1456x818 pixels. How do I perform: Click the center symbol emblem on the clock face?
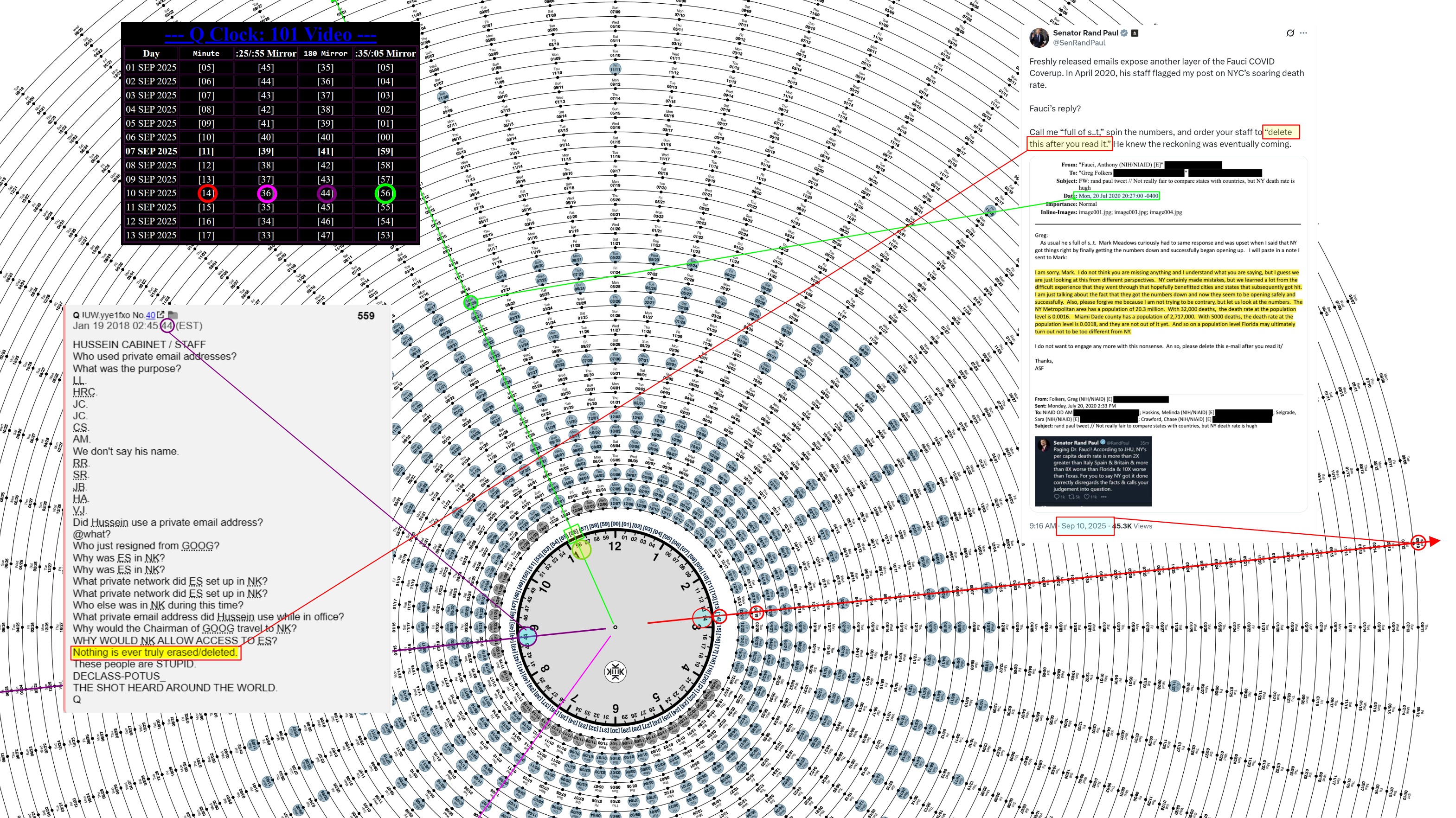[615, 671]
